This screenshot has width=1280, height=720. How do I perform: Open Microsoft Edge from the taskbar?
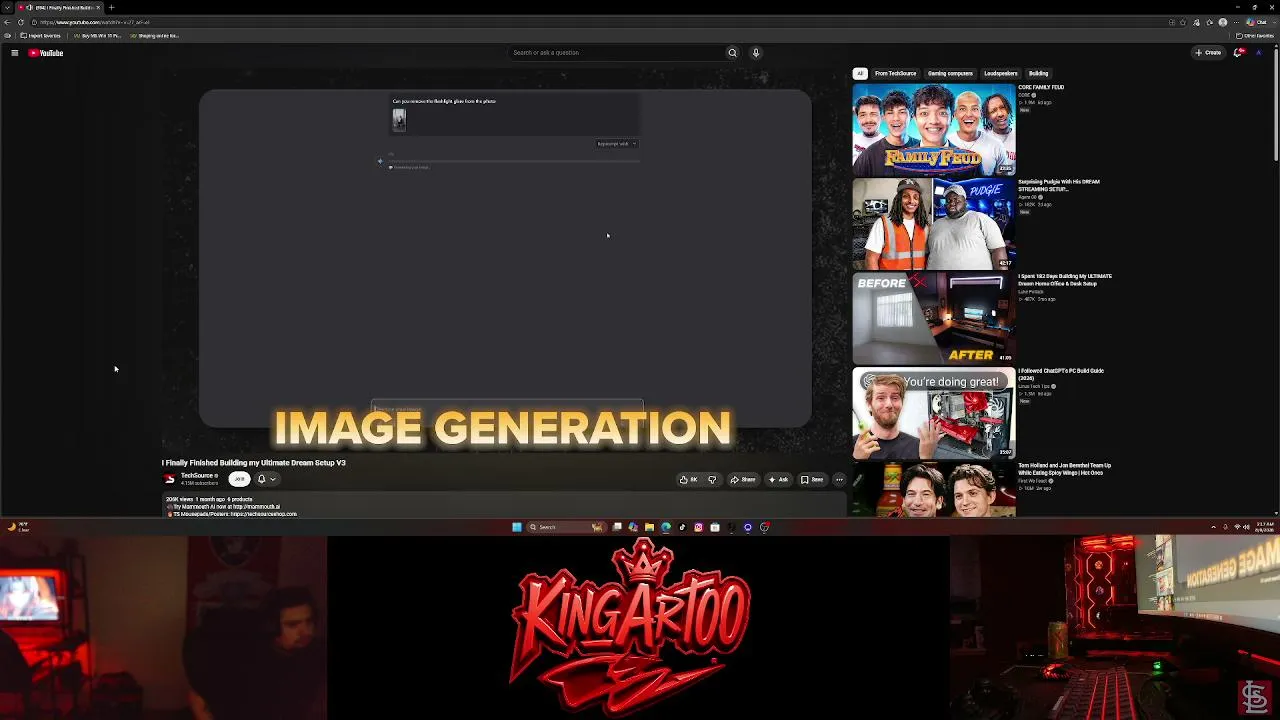[x=666, y=527]
